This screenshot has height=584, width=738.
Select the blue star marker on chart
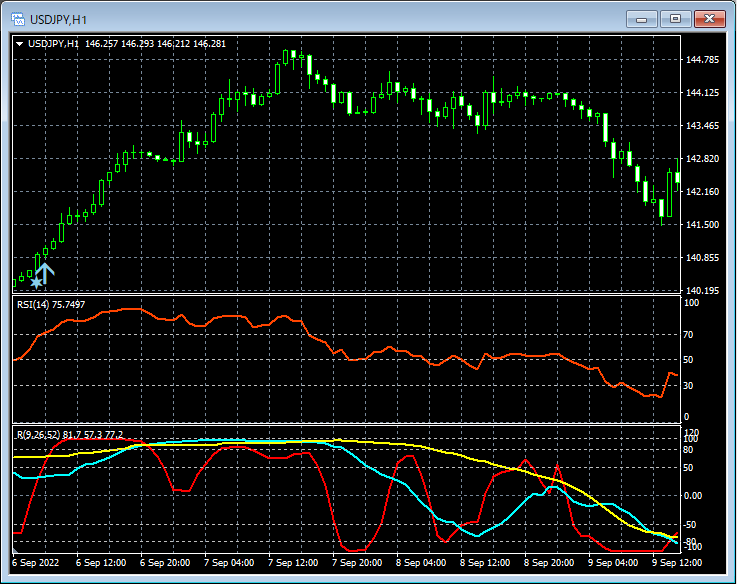[36, 284]
